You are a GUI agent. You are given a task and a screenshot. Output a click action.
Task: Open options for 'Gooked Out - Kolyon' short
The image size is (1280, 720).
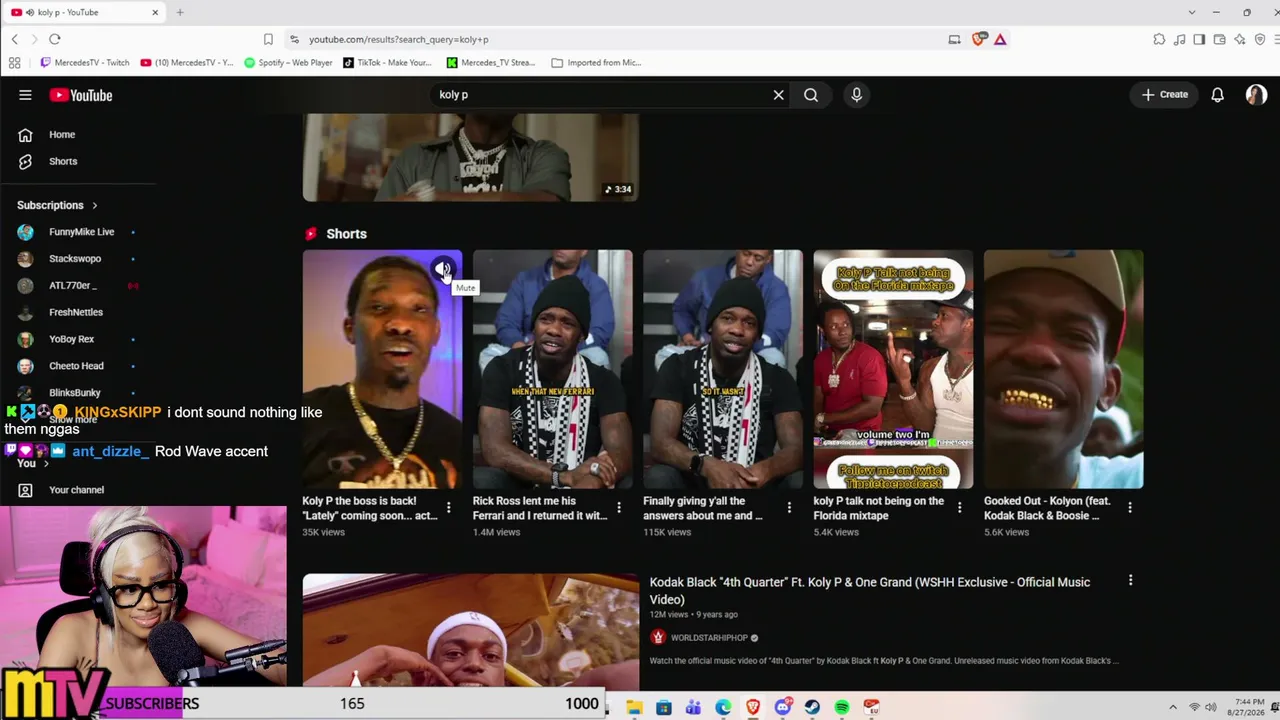pyautogui.click(x=1130, y=508)
